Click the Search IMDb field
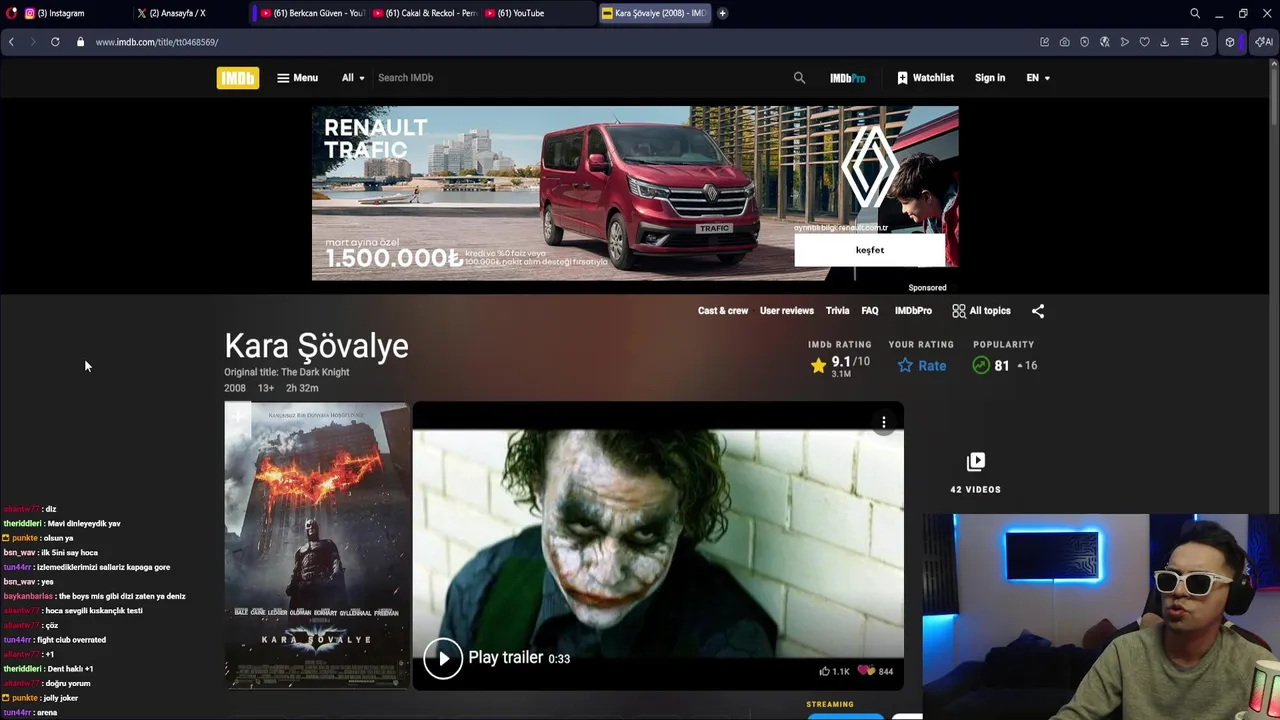This screenshot has height=720, width=1280. (580, 78)
